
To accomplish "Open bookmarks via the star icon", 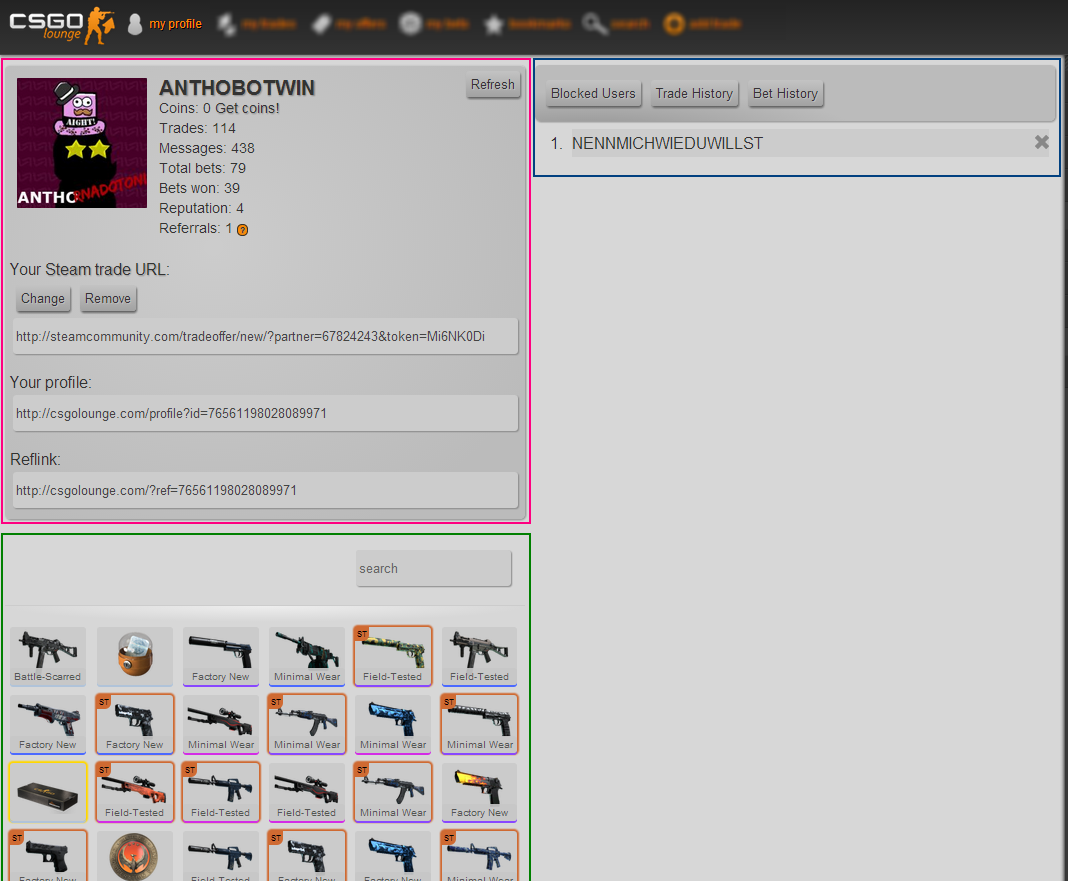I will (493, 25).
